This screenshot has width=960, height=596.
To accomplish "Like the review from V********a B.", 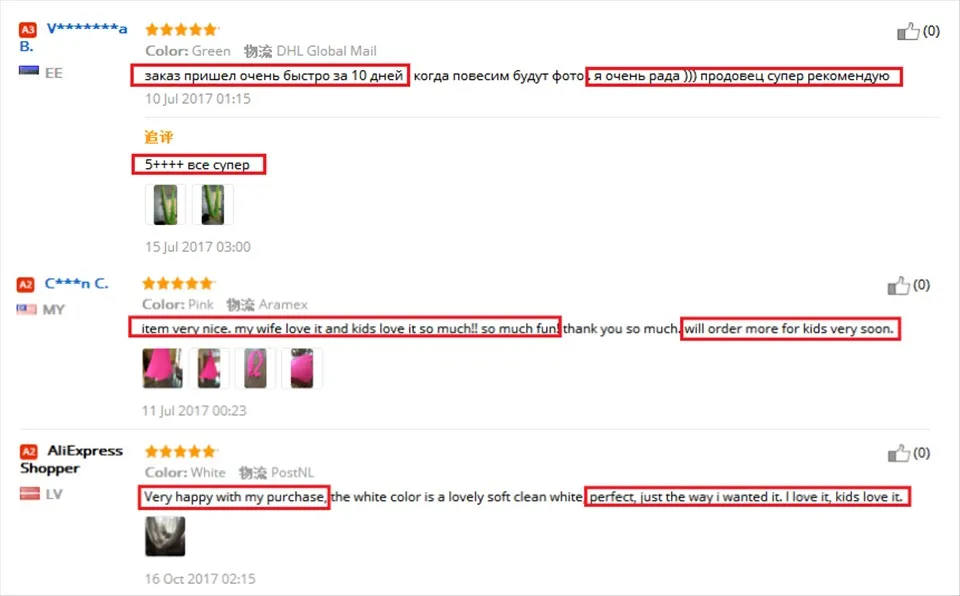I will tap(908, 31).
